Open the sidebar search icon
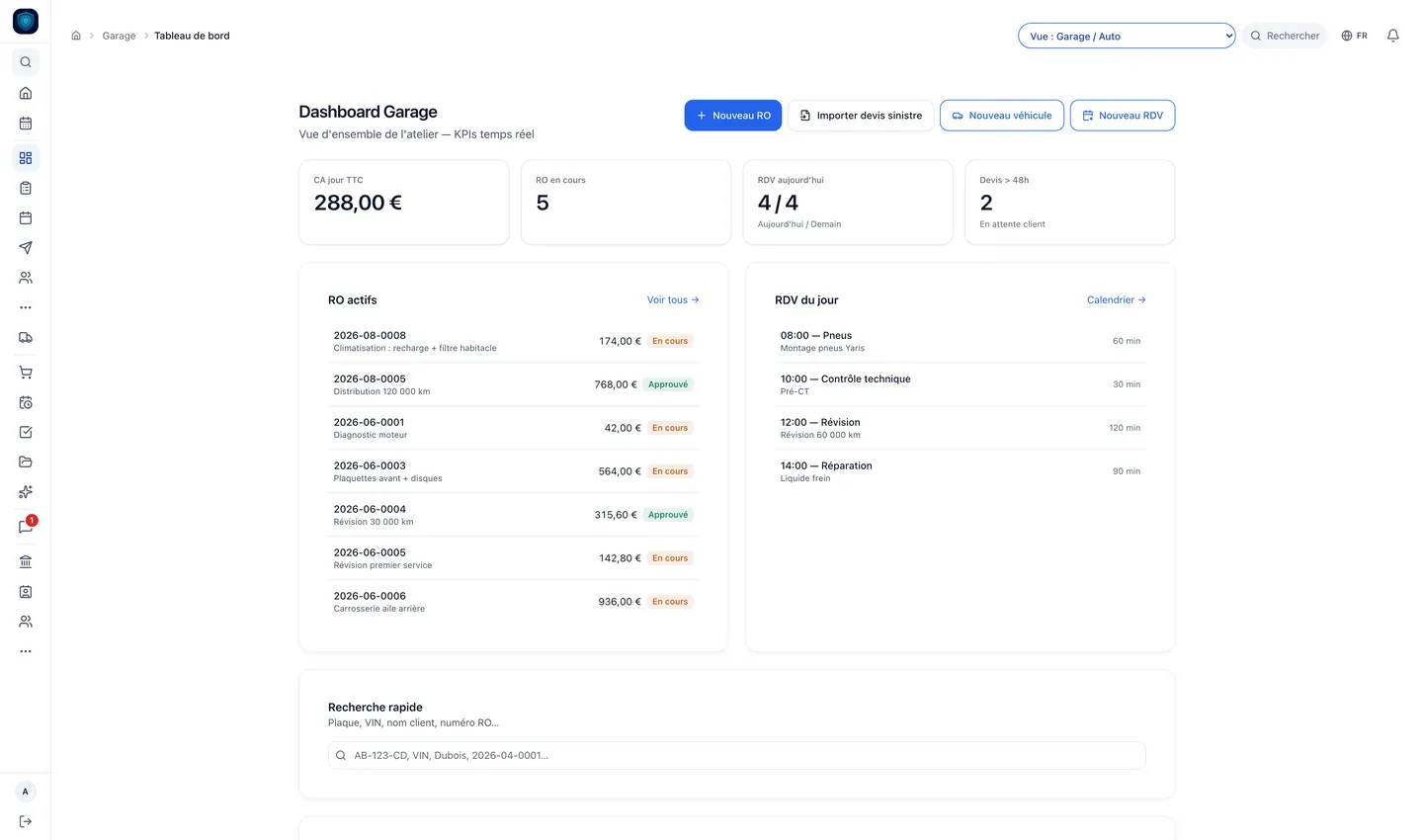Viewport: 1423px width, 840px height. click(x=26, y=62)
